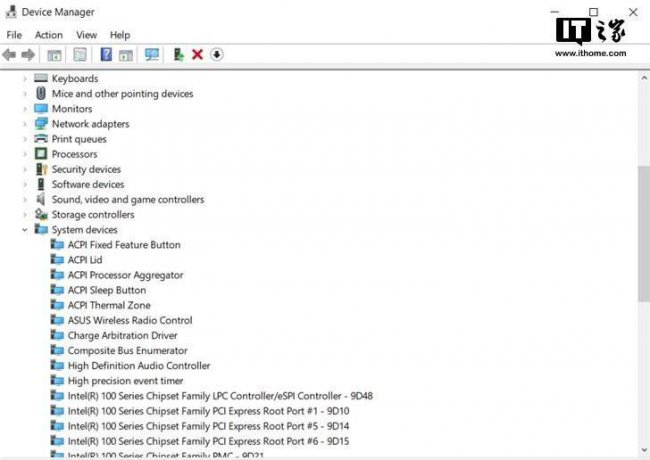Click the Back arrow toolbar button
This screenshot has width=650, height=460.
(9, 54)
